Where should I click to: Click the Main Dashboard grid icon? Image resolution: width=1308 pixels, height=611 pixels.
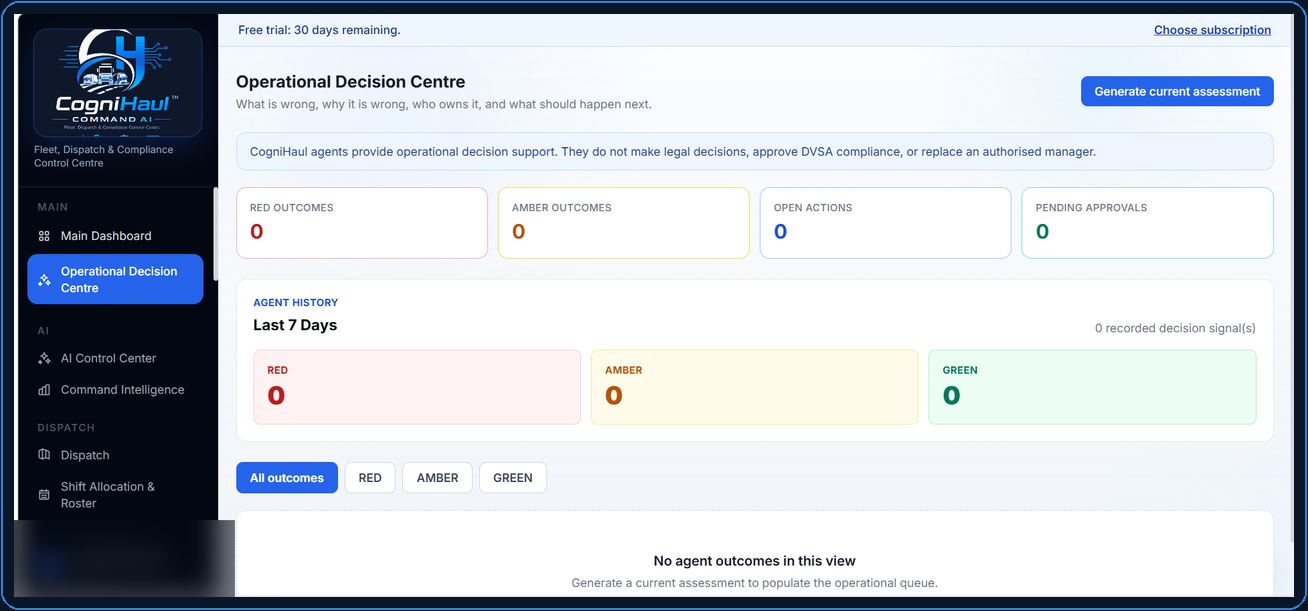click(x=44, y=236)
